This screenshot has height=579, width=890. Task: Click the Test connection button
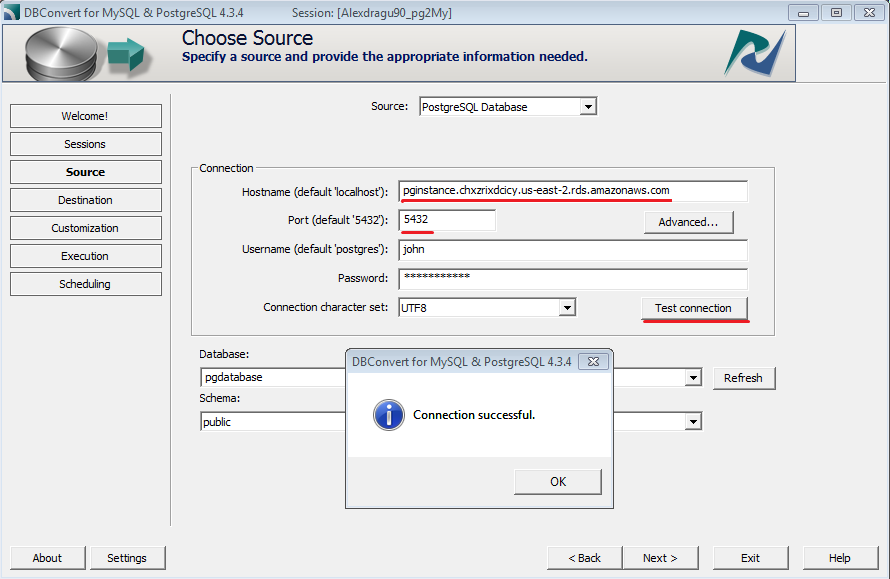[694, 308]
